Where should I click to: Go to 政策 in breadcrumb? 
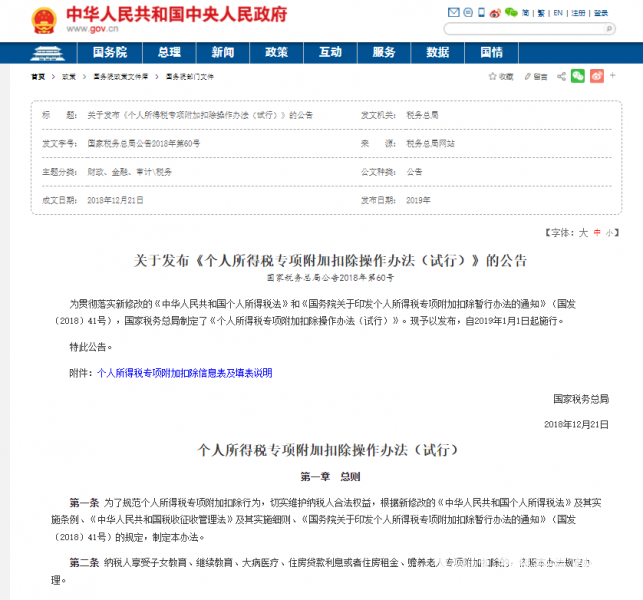tap(68, 77)
